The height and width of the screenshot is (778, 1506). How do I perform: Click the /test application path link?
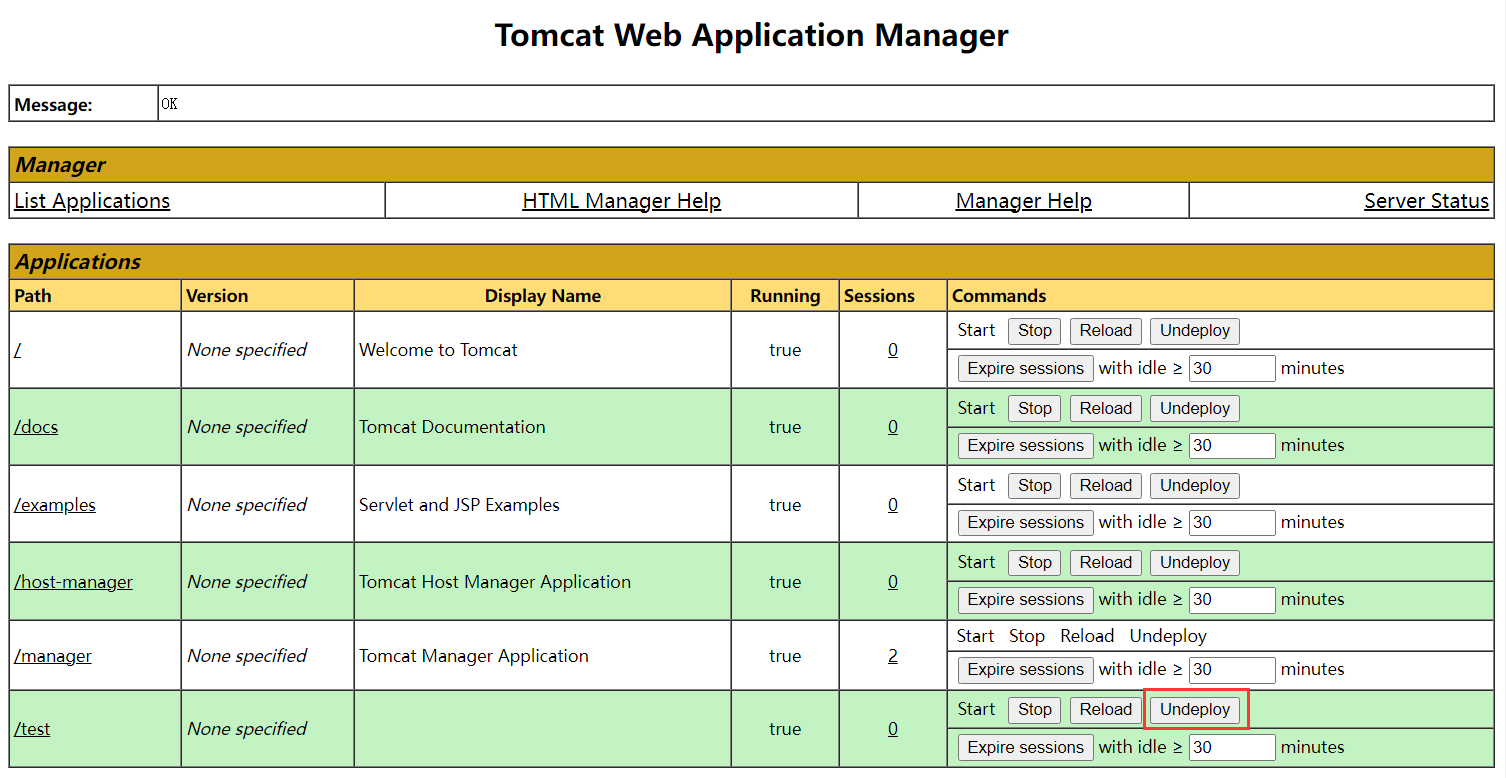(x=32, y=729)
